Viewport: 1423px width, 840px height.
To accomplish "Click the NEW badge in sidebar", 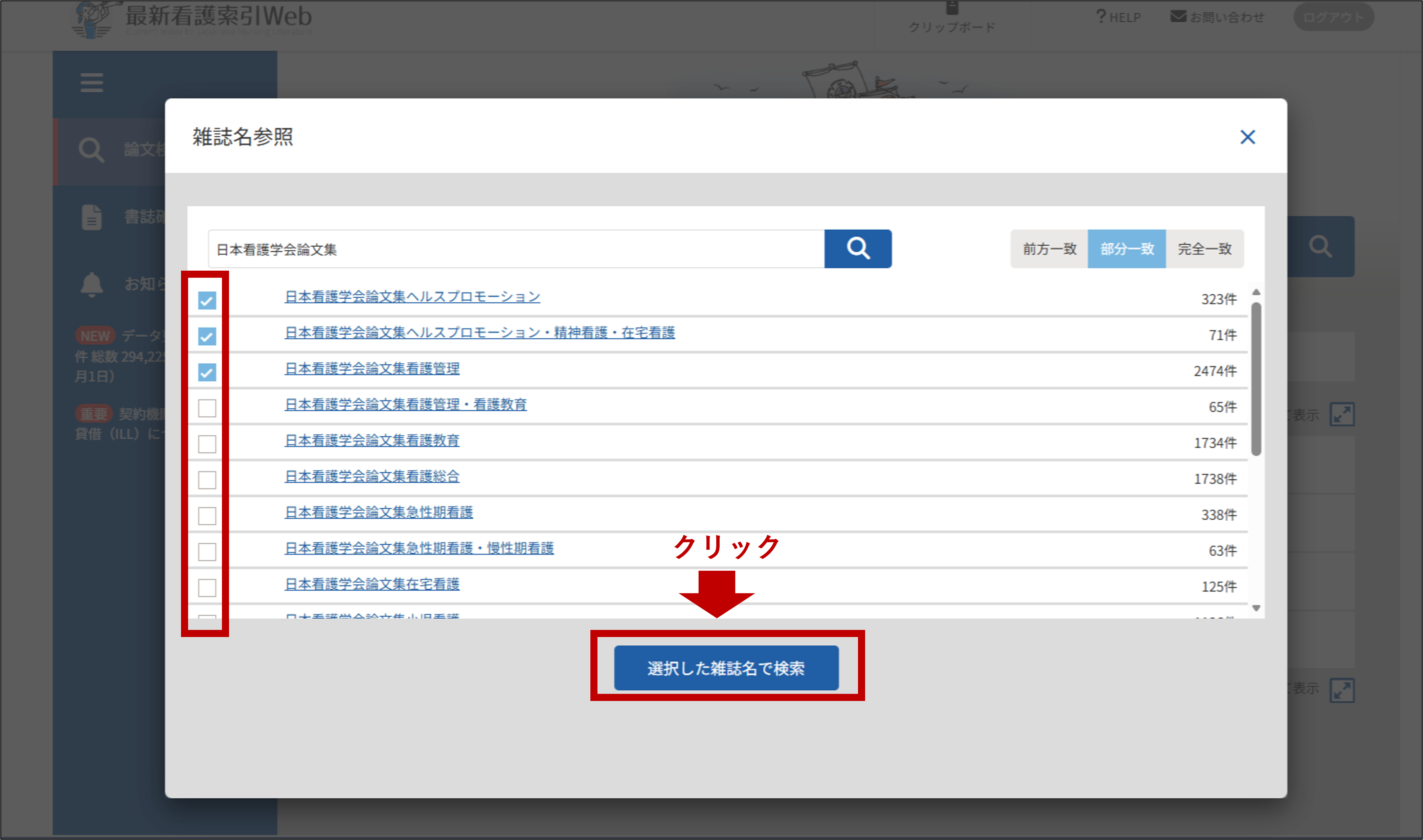I will pyautogui.click(x=95, y=336).
